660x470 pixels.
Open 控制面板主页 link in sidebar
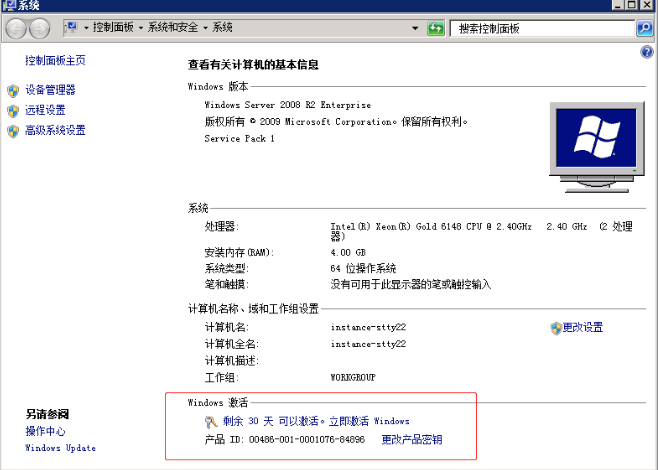(x=55, y=61)
